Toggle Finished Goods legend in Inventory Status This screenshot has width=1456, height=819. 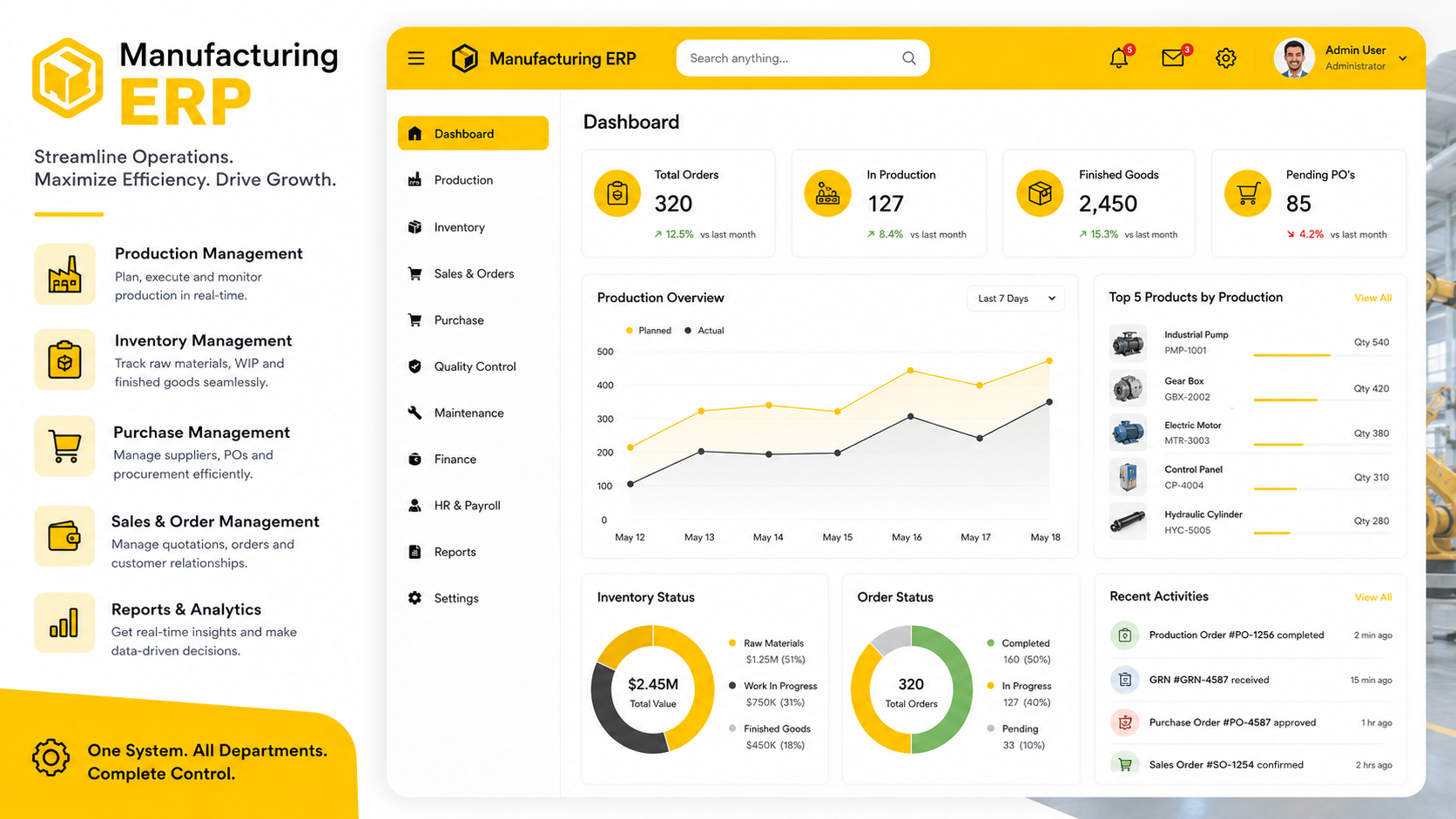tap(770, 728)
